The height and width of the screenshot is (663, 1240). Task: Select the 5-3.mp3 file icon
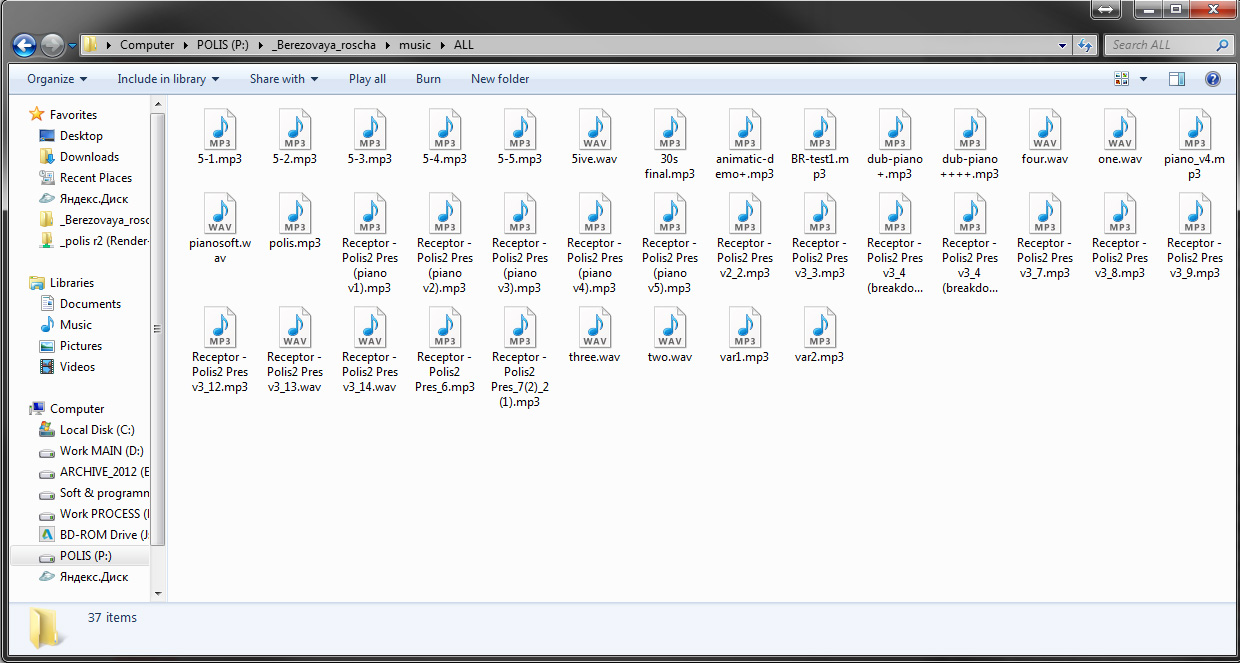(370, 129)
